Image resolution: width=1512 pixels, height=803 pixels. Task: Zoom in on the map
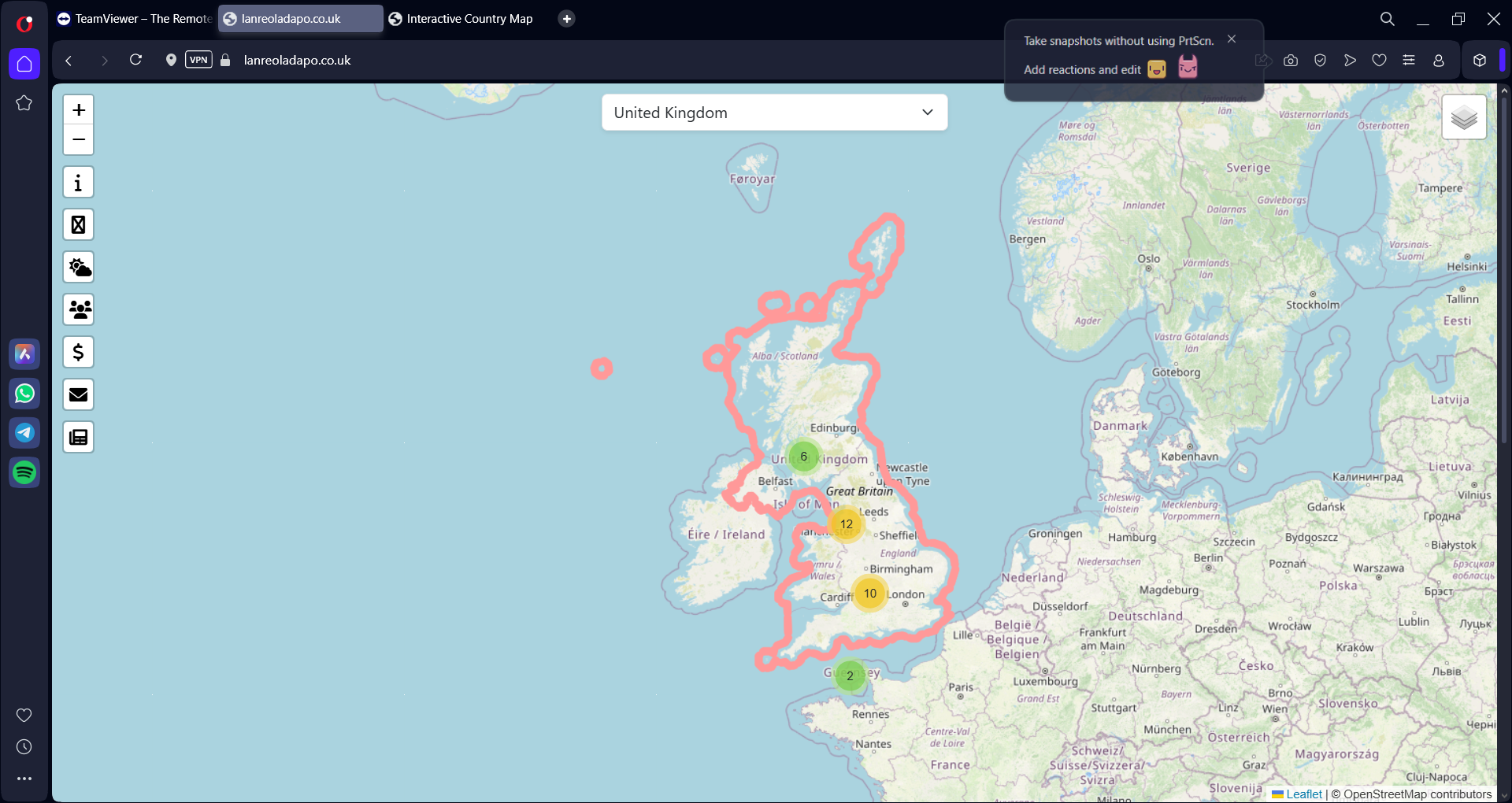point(78,110)
